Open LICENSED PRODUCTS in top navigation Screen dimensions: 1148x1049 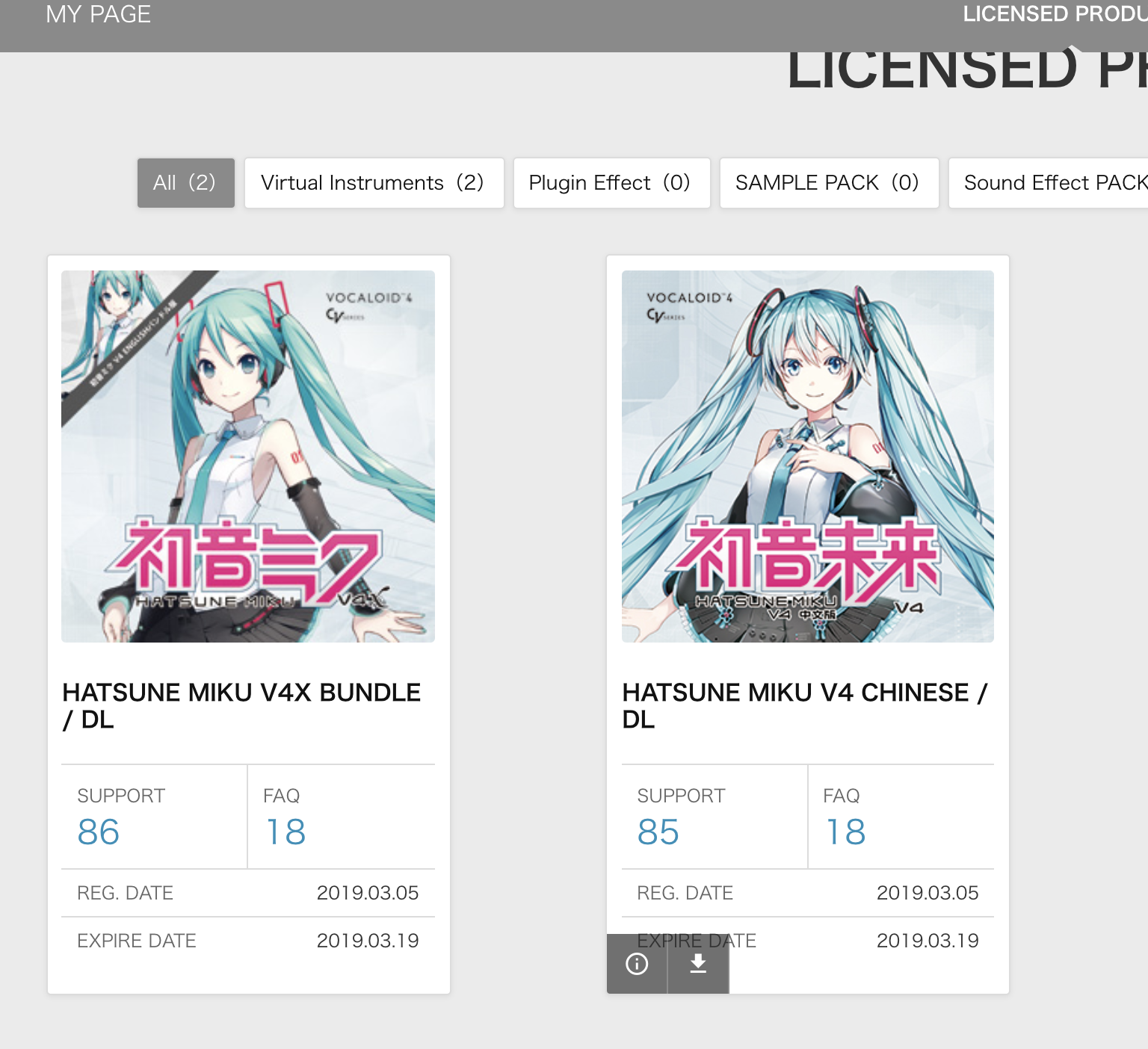point(1055,14)
